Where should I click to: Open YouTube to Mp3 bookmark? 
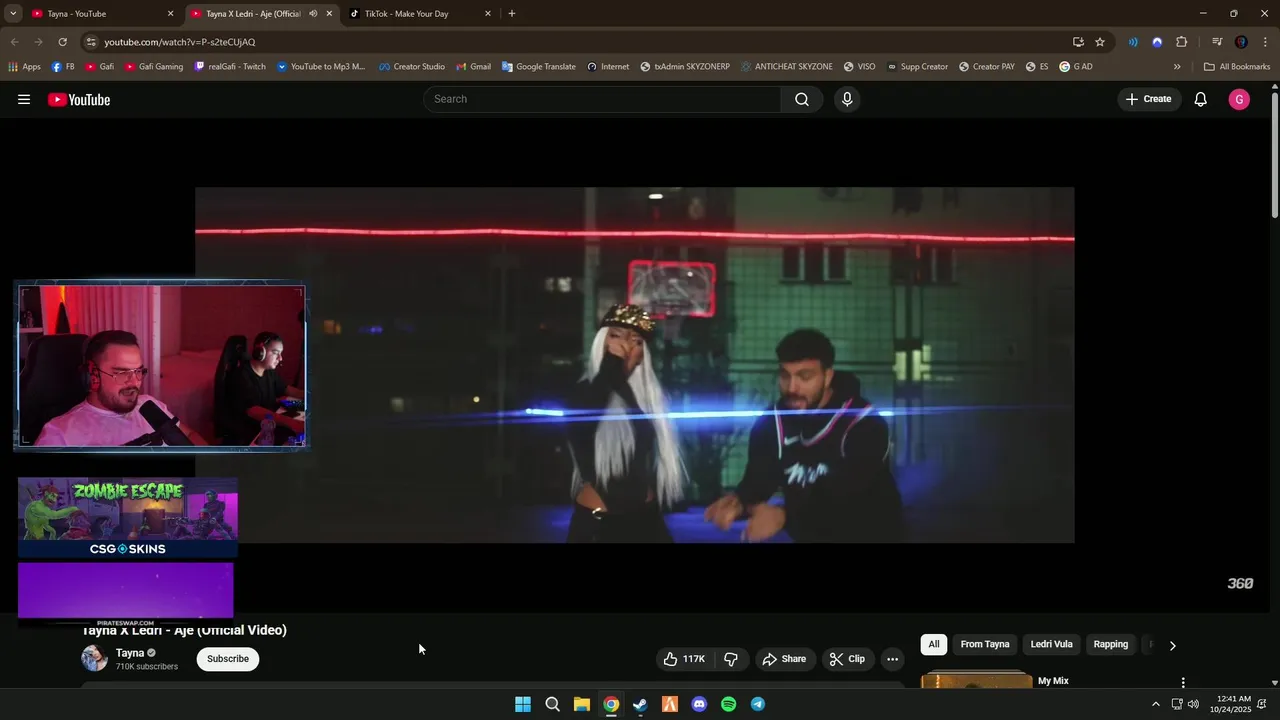(321, 67)
